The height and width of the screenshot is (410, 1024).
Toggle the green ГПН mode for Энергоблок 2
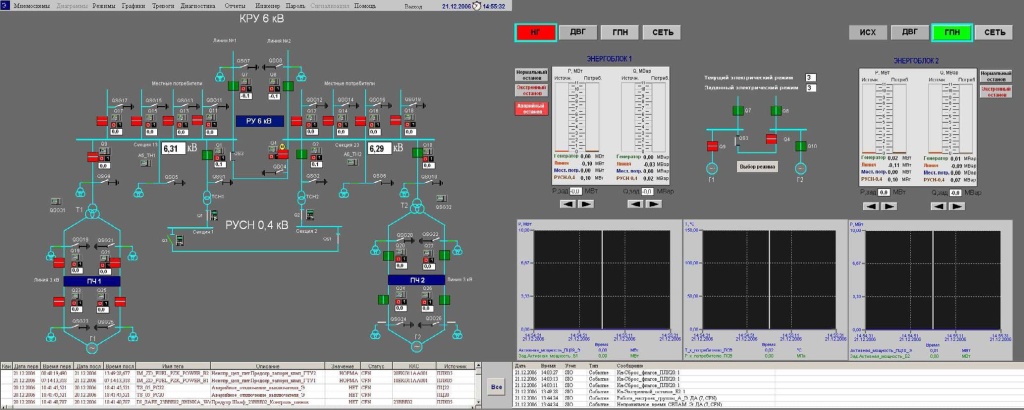(952, 32)
